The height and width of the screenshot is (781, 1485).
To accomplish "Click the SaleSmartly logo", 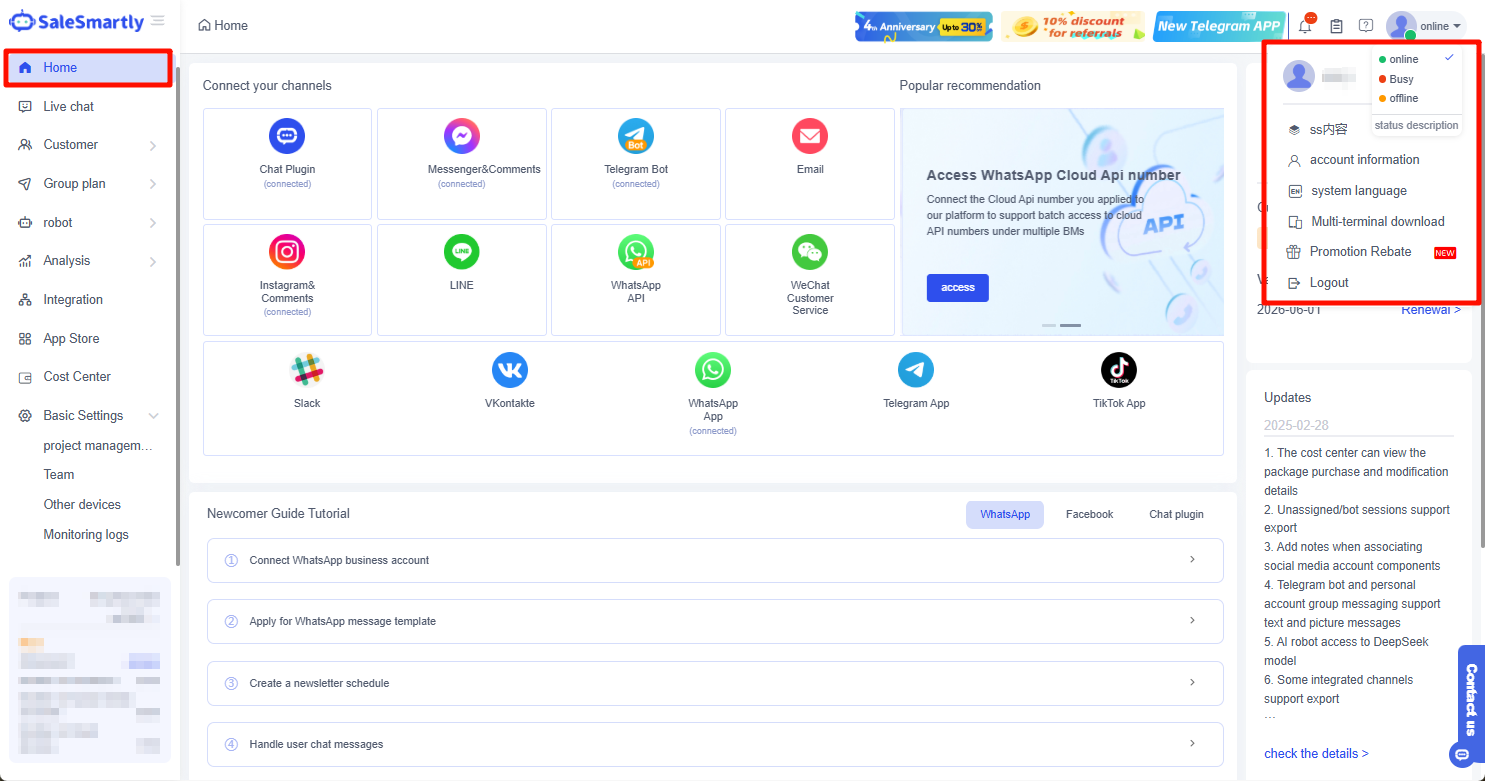I will 76,21.
